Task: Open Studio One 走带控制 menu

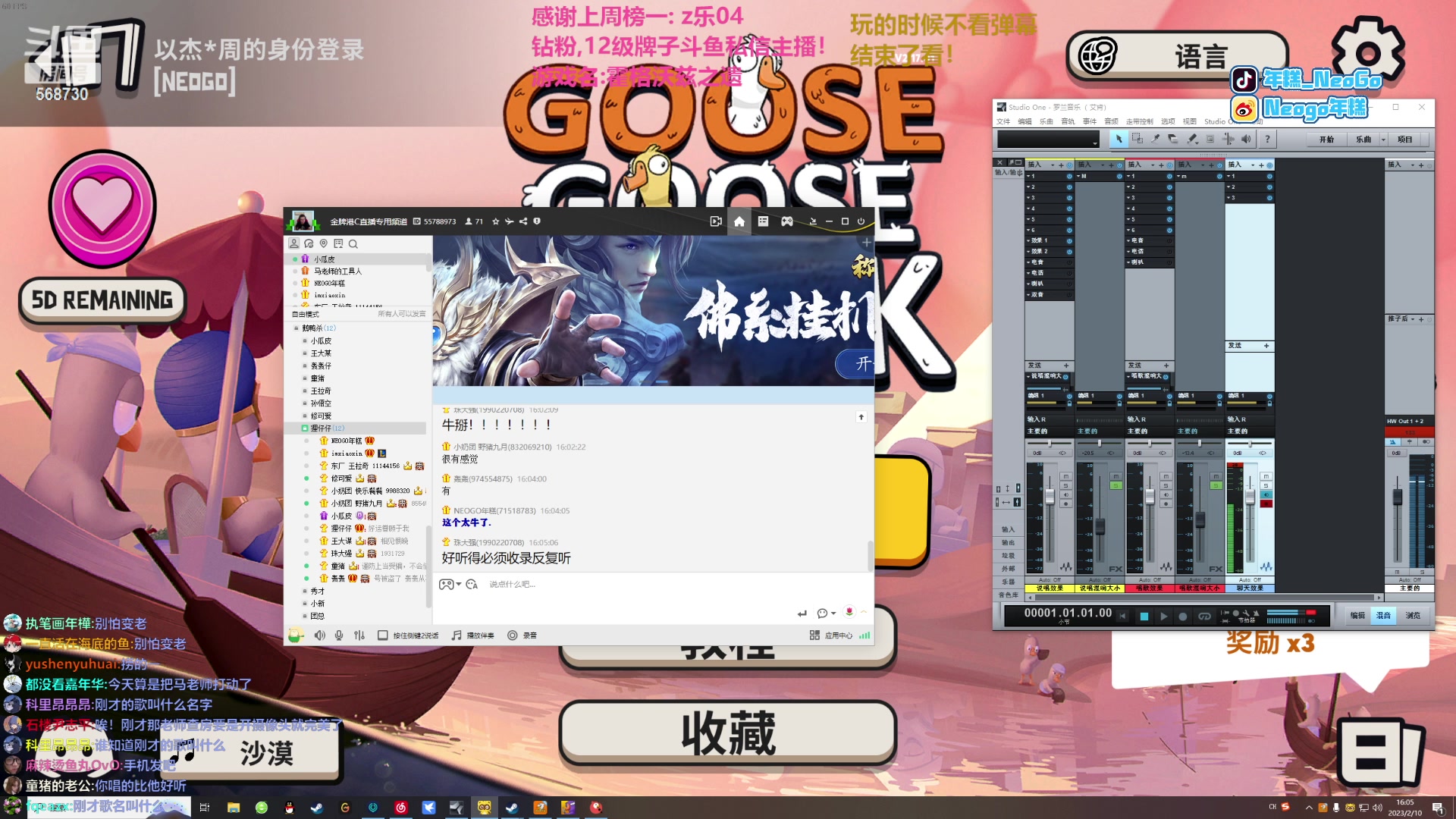Action: tap(1139, 121)
